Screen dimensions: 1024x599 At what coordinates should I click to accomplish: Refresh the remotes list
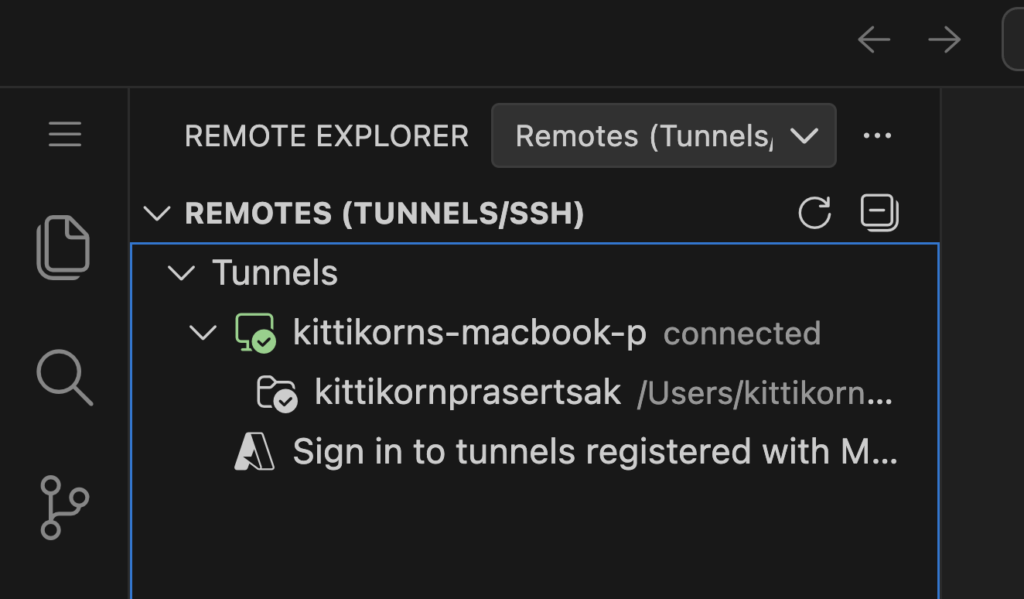(815, 213)
